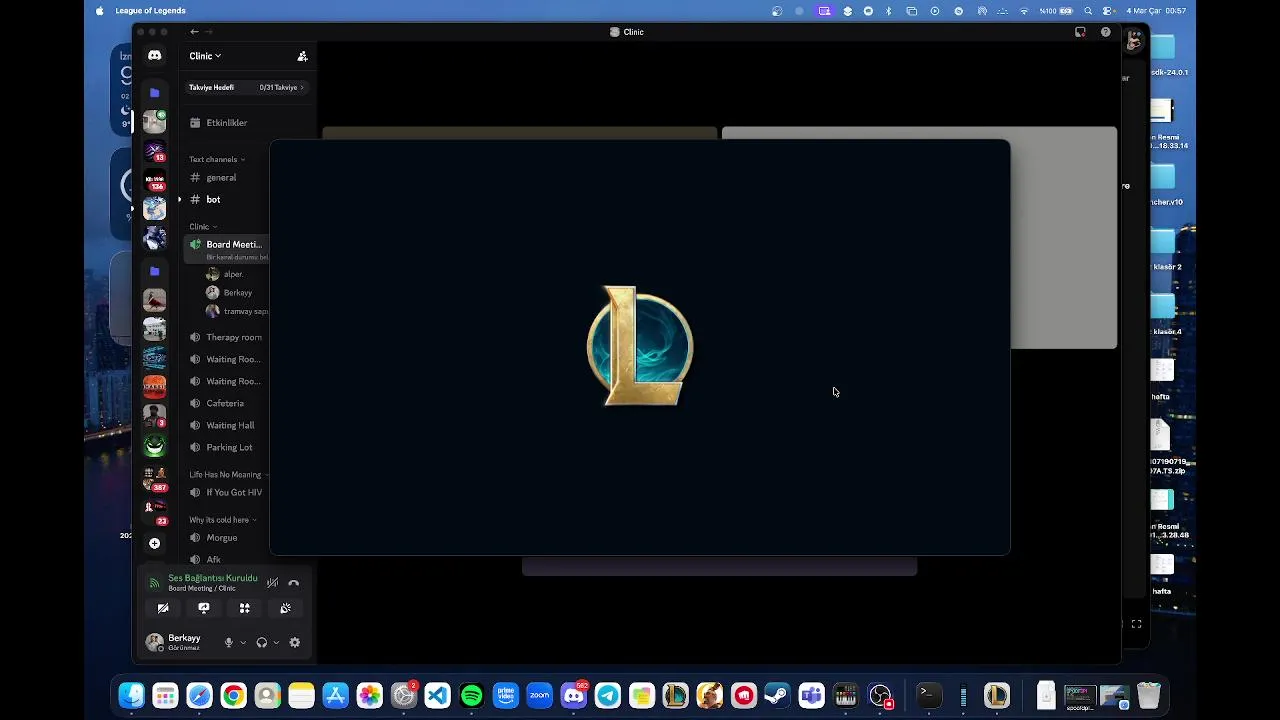Image resolution: width=1280 pixels, height=720 pixels.
Task: Open Discord help question mark icon
Action: [x=1105, y=32]
